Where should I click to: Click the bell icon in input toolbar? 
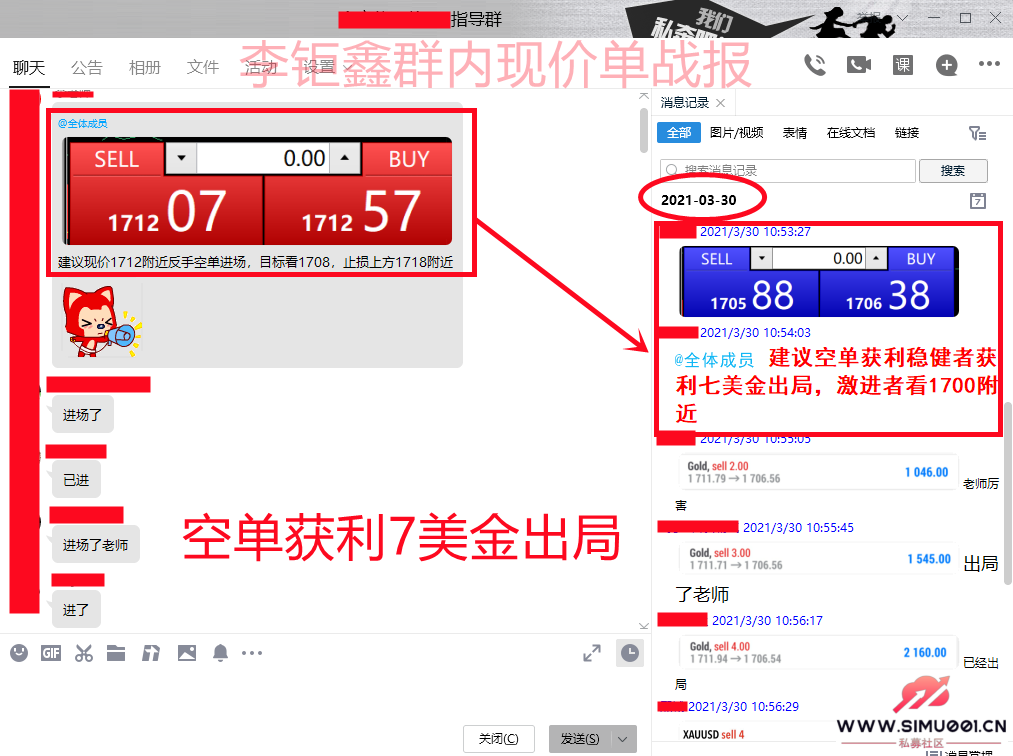(220, 653)
